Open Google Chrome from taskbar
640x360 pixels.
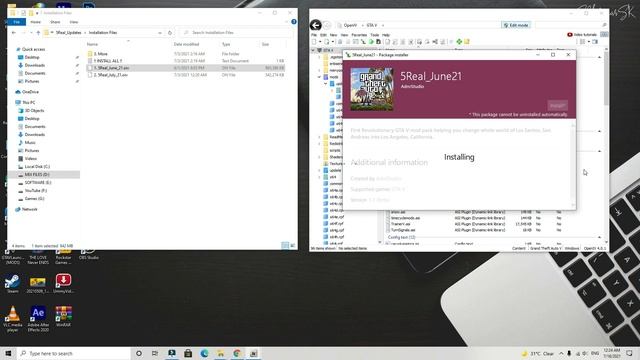click(x=237, y=353)
